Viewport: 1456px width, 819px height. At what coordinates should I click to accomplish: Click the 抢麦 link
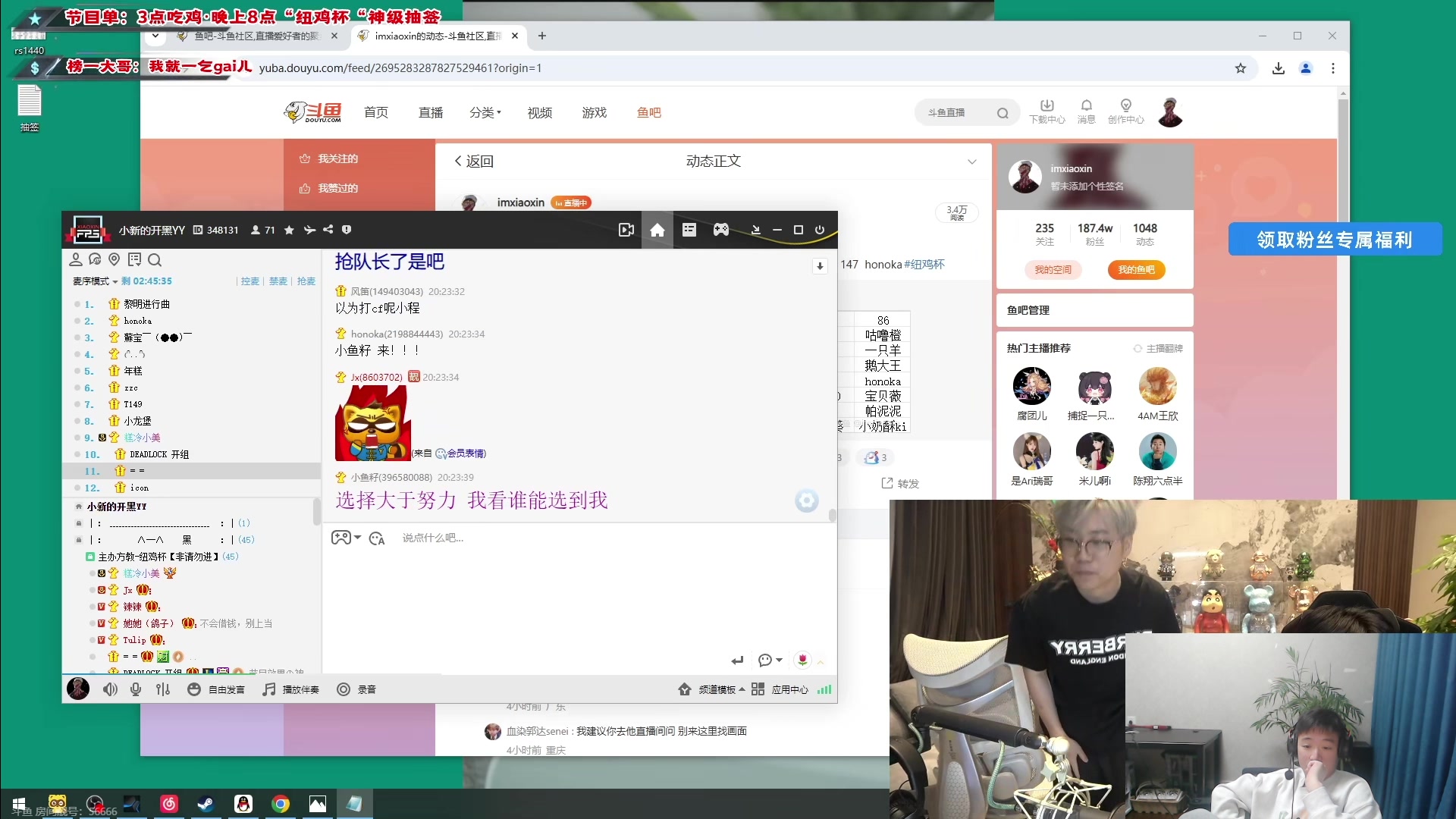pos(306,281)
